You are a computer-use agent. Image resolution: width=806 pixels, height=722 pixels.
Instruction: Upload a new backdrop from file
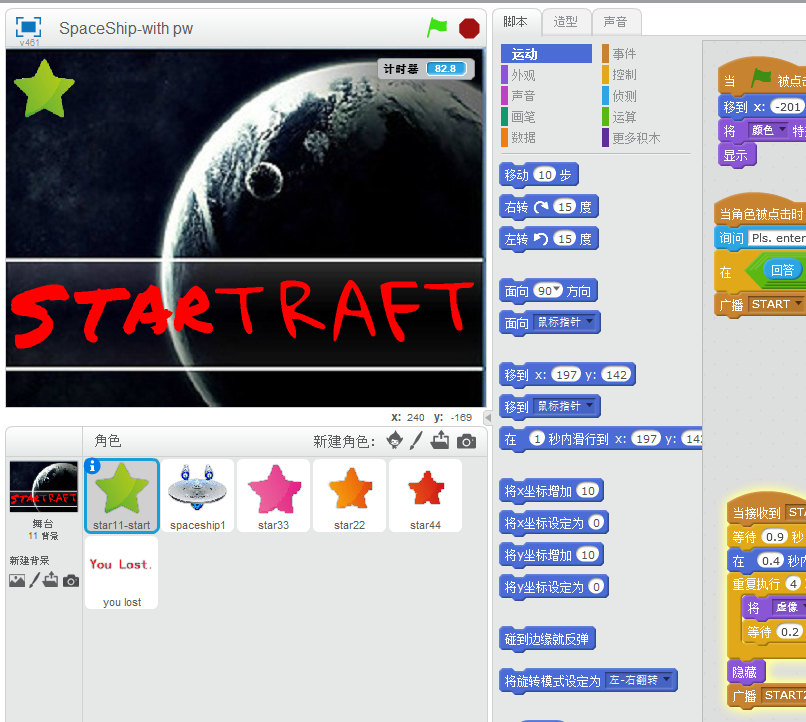point(50,580)
